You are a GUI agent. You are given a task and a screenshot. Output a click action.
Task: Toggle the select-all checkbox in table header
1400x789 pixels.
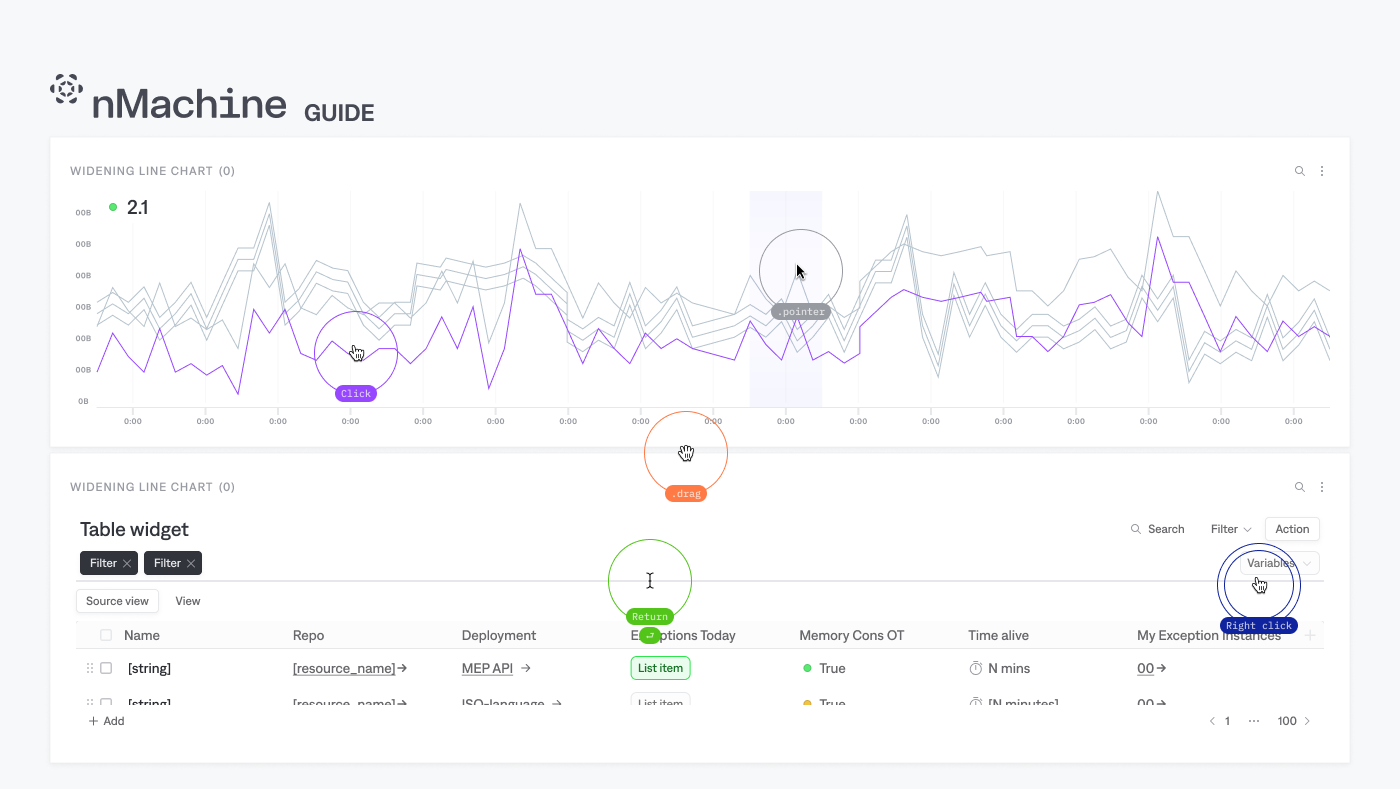106,635
